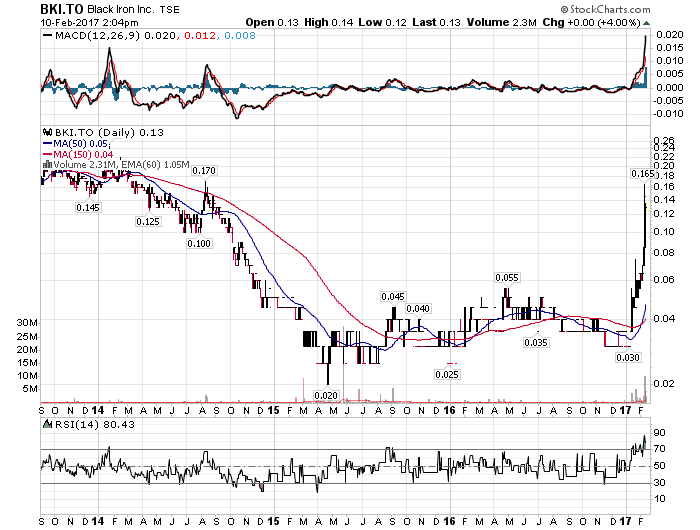
Task: Click the 0.030 low price annotation
Action: click(628, 358)
